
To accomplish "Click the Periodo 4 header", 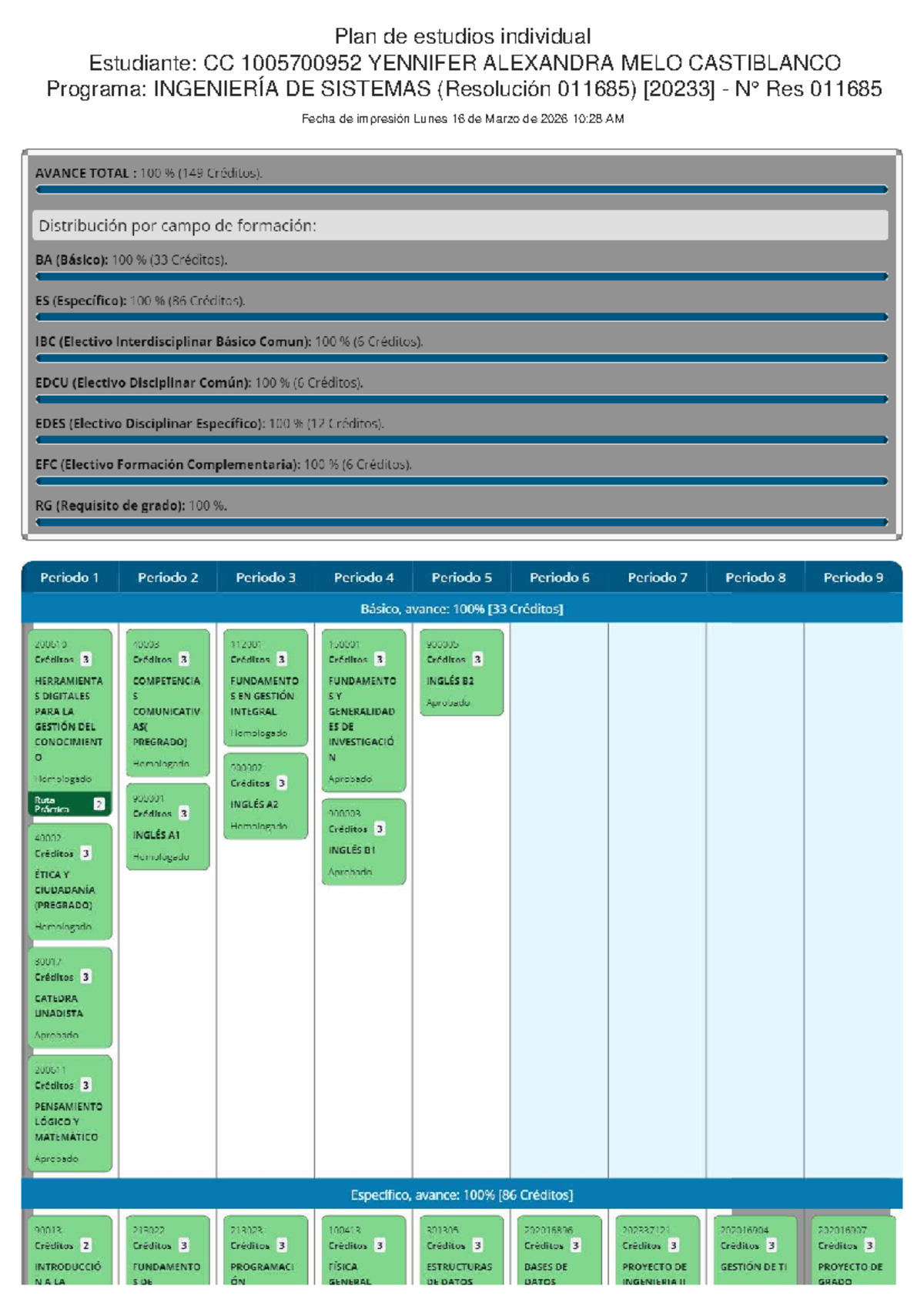I will (363, 578).
